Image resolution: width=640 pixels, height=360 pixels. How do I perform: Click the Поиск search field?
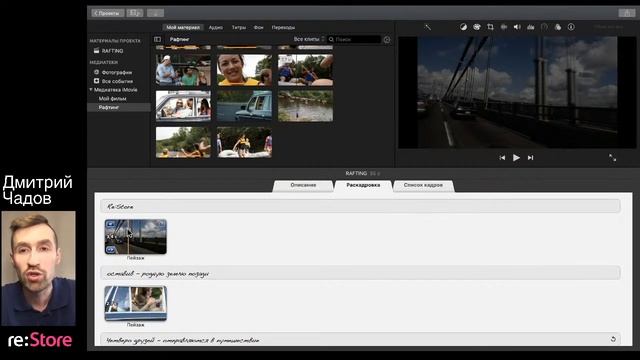(x=354, y=39)
